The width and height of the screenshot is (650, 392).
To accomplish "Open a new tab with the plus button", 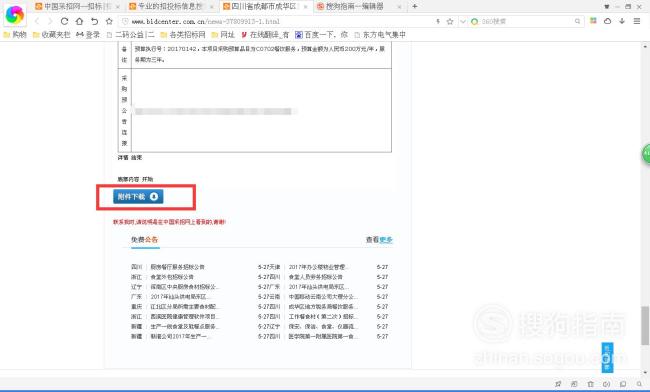I will (415, 6).
